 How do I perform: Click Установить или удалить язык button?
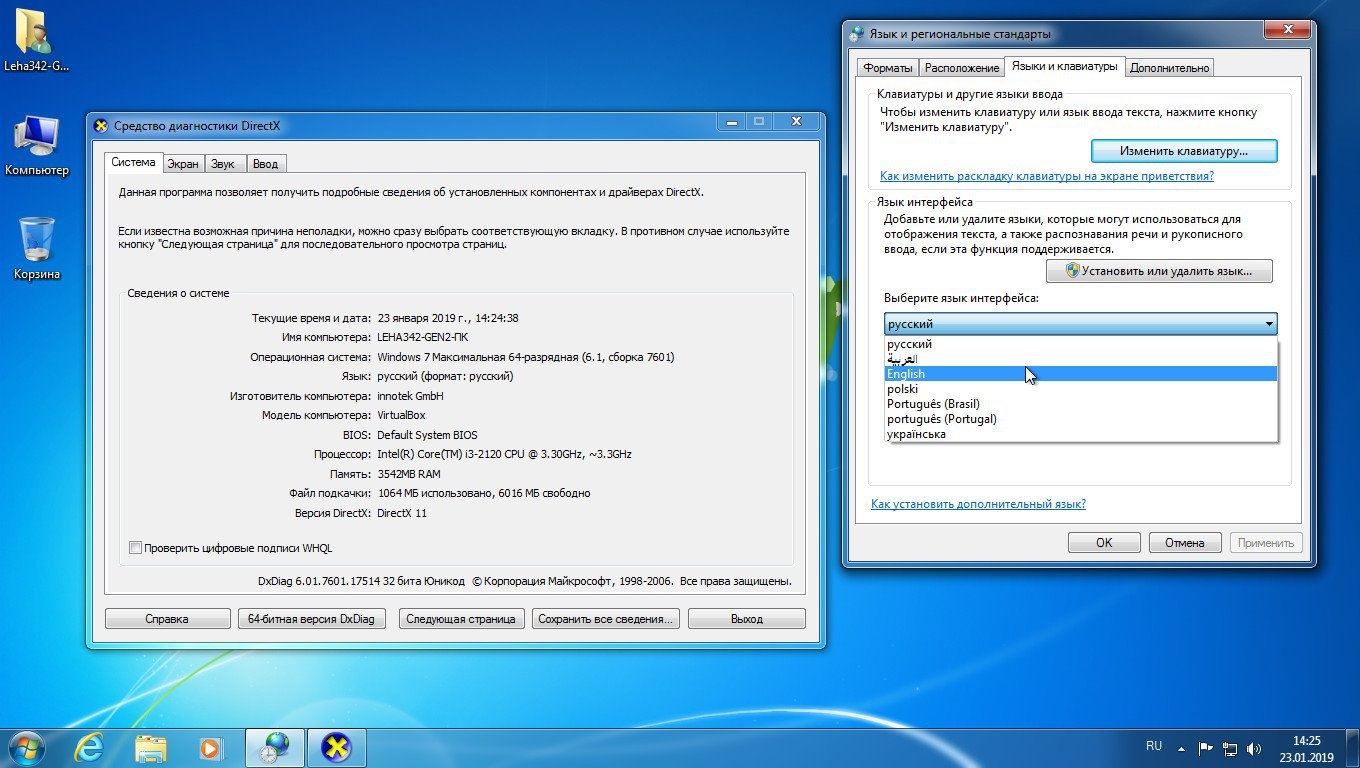pyautogui.click(x=1159, y=271)
